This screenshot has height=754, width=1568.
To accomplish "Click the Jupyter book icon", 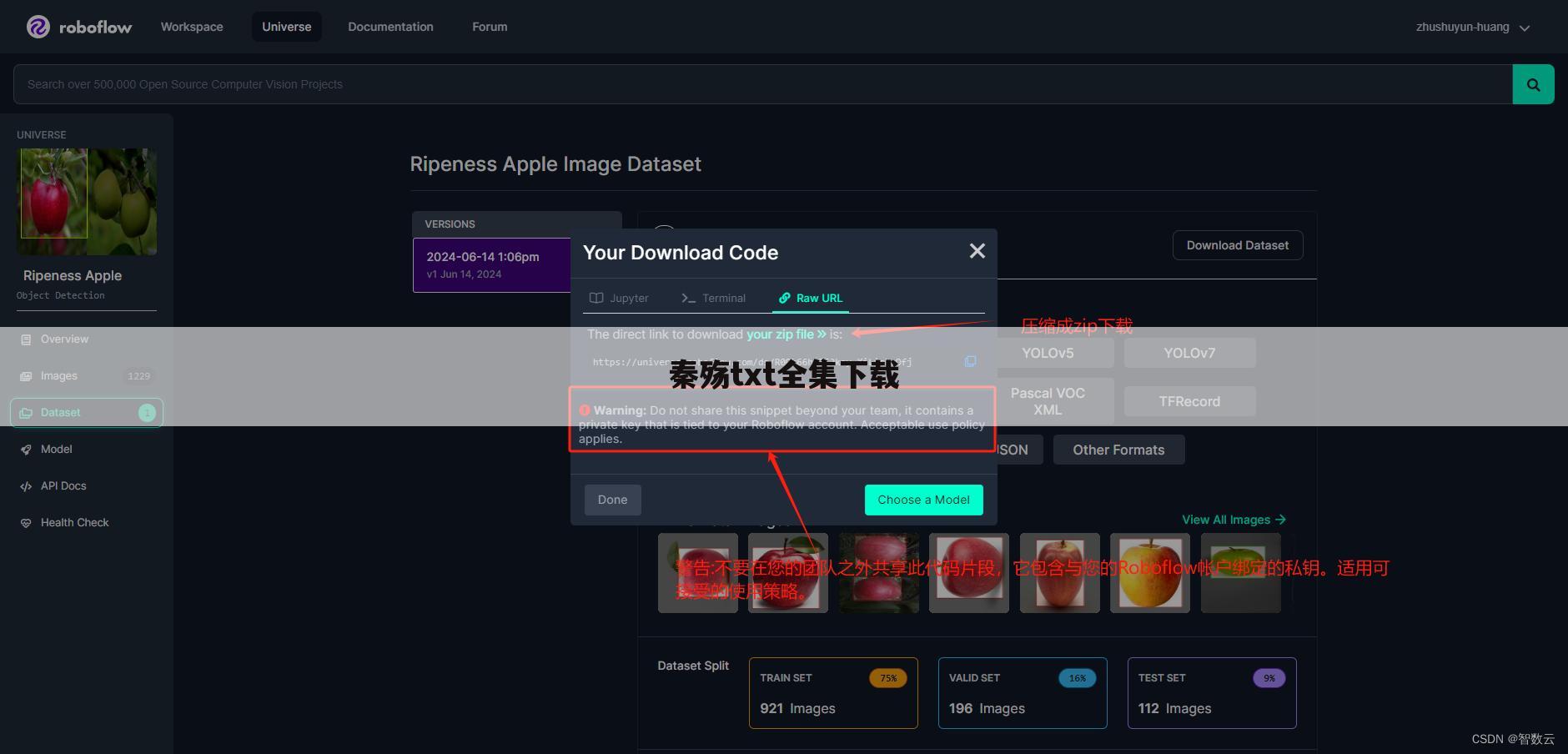I will click(x=596, y=298).
